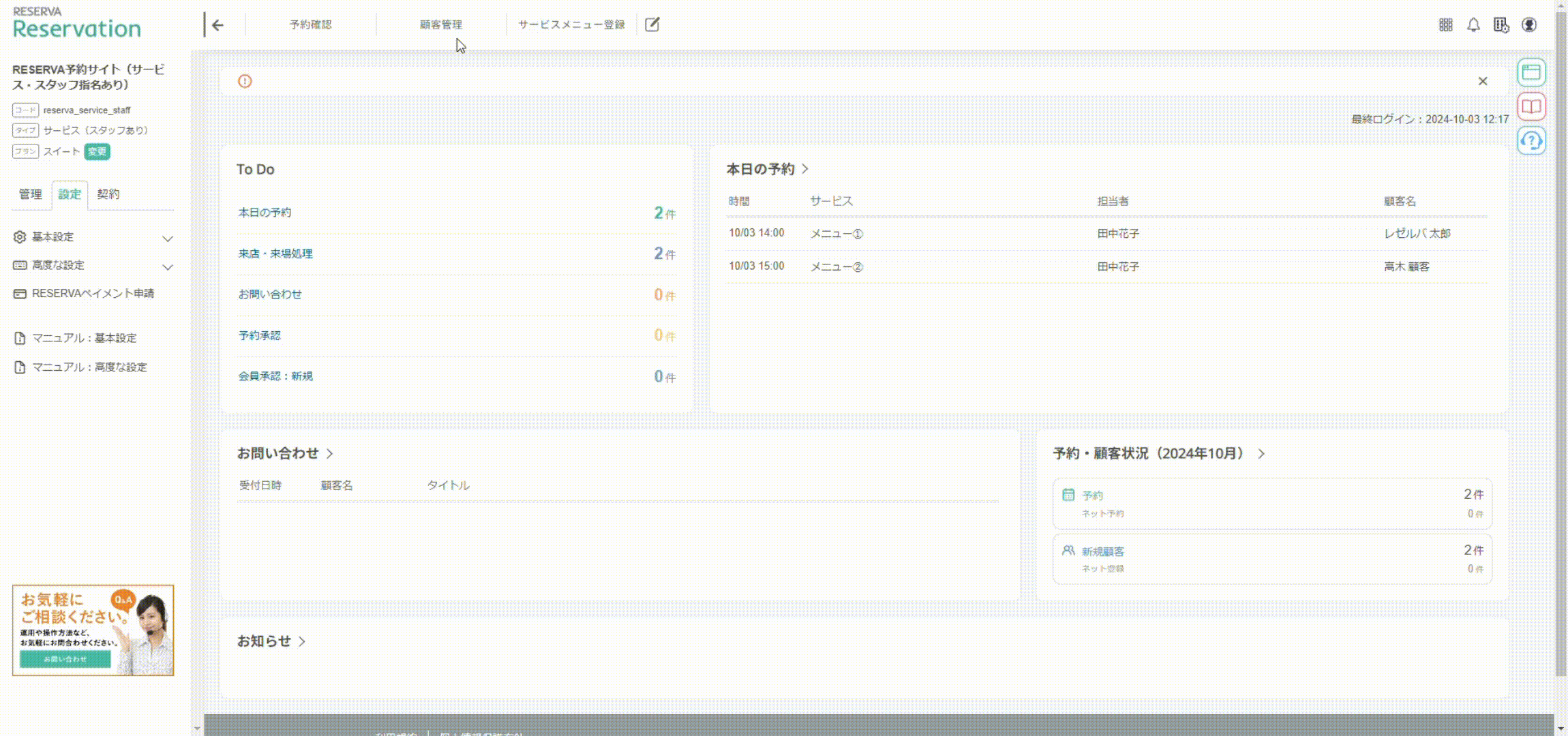Dismiss the alert banner with X
Viewport: 1568px width, 736px height.
(x=1482, y=82)
